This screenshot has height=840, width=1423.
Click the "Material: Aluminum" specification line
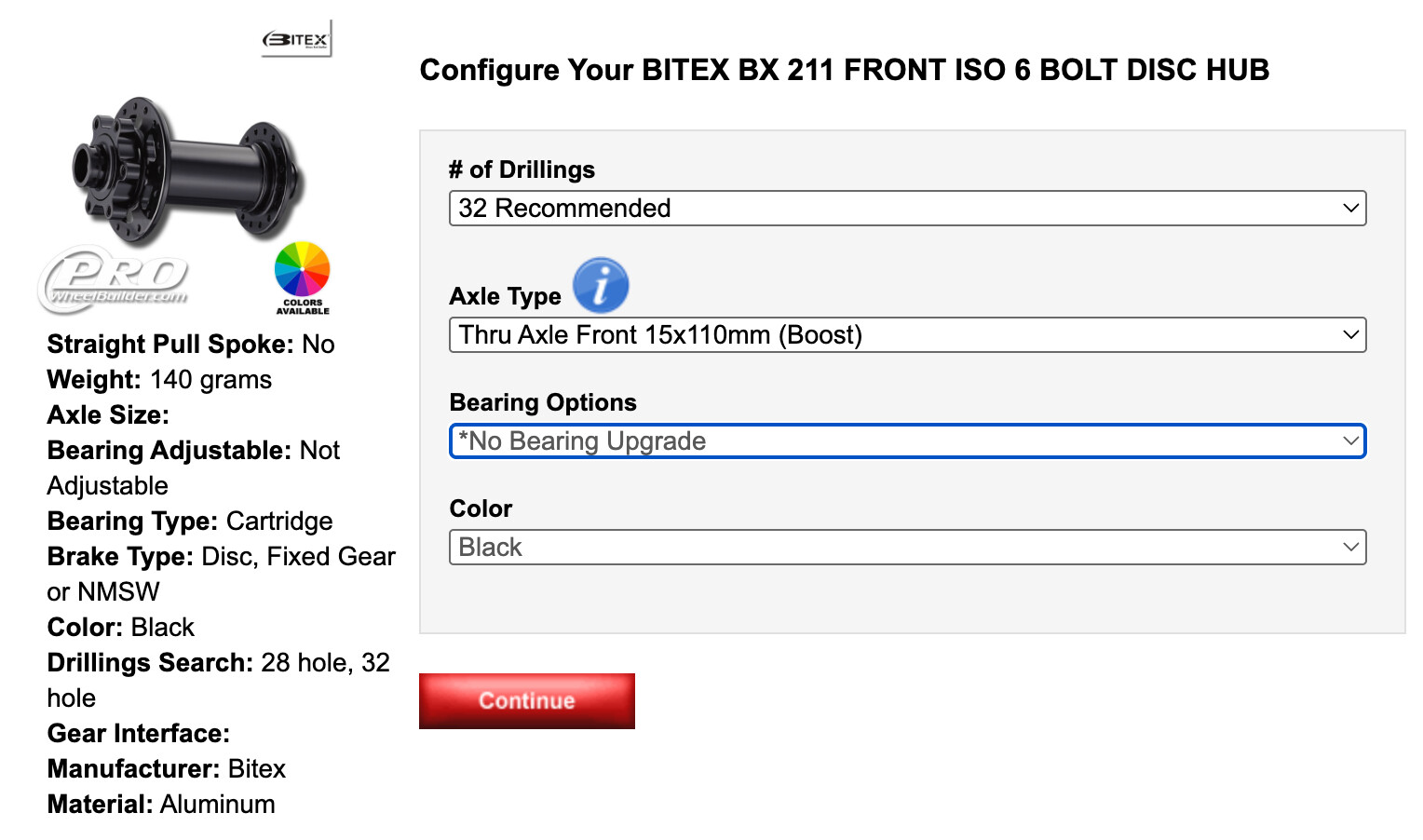click(x=161, y=805)
